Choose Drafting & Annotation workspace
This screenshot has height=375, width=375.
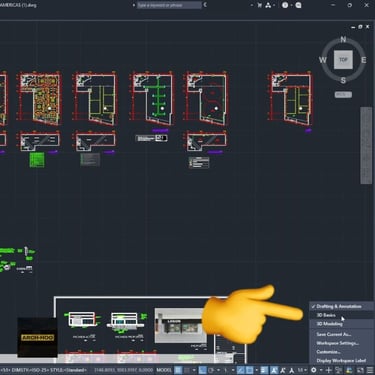tap(339, 306)
